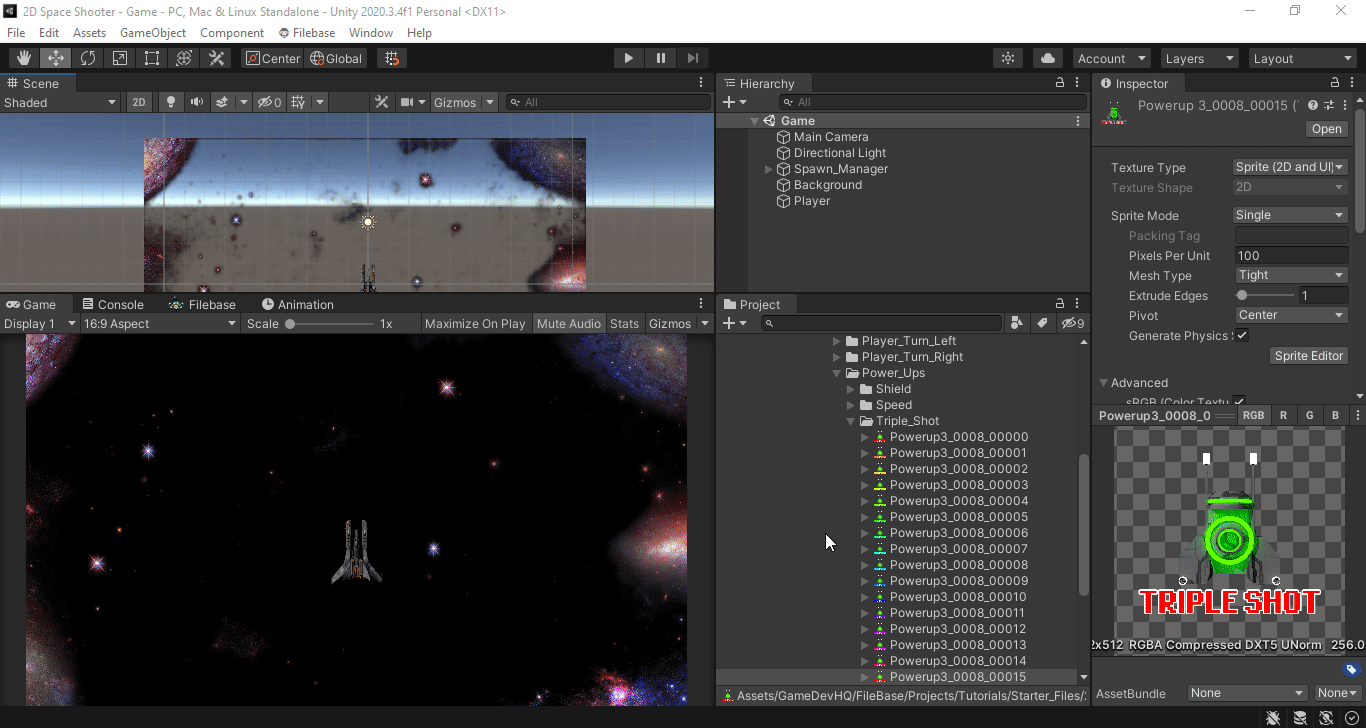Click the Sprite Editor button
This screenshot has width=1366, height=728.
click(1309, 356)
